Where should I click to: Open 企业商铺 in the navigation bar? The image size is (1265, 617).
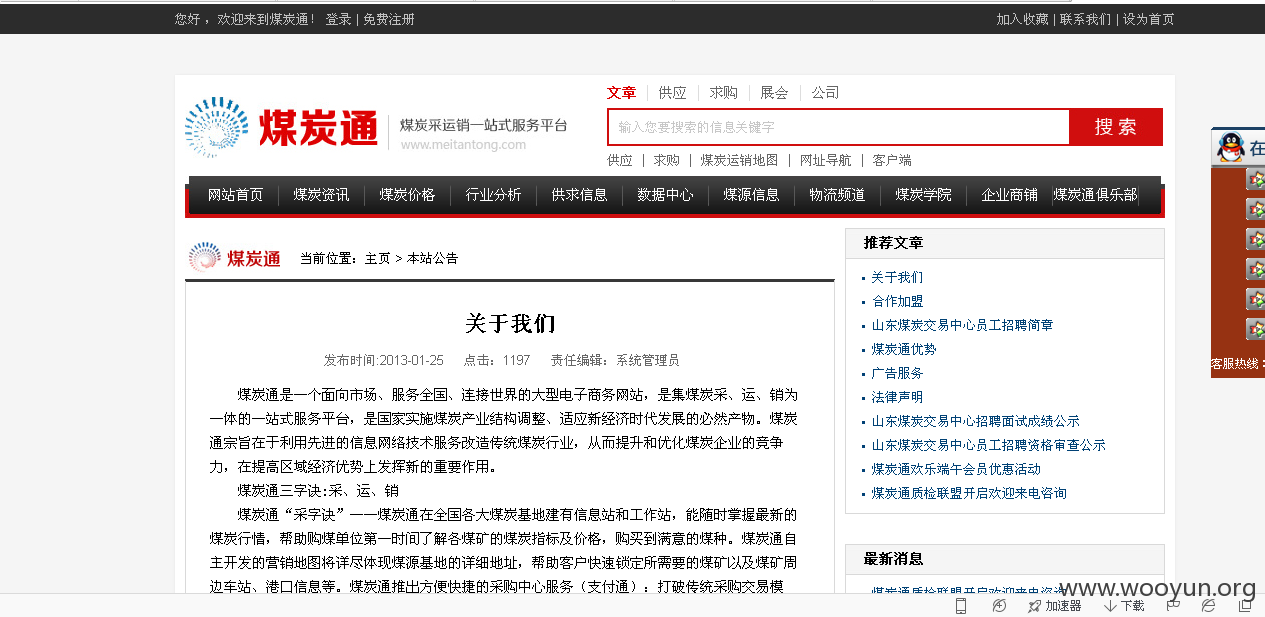click(x=1009, y=195)
